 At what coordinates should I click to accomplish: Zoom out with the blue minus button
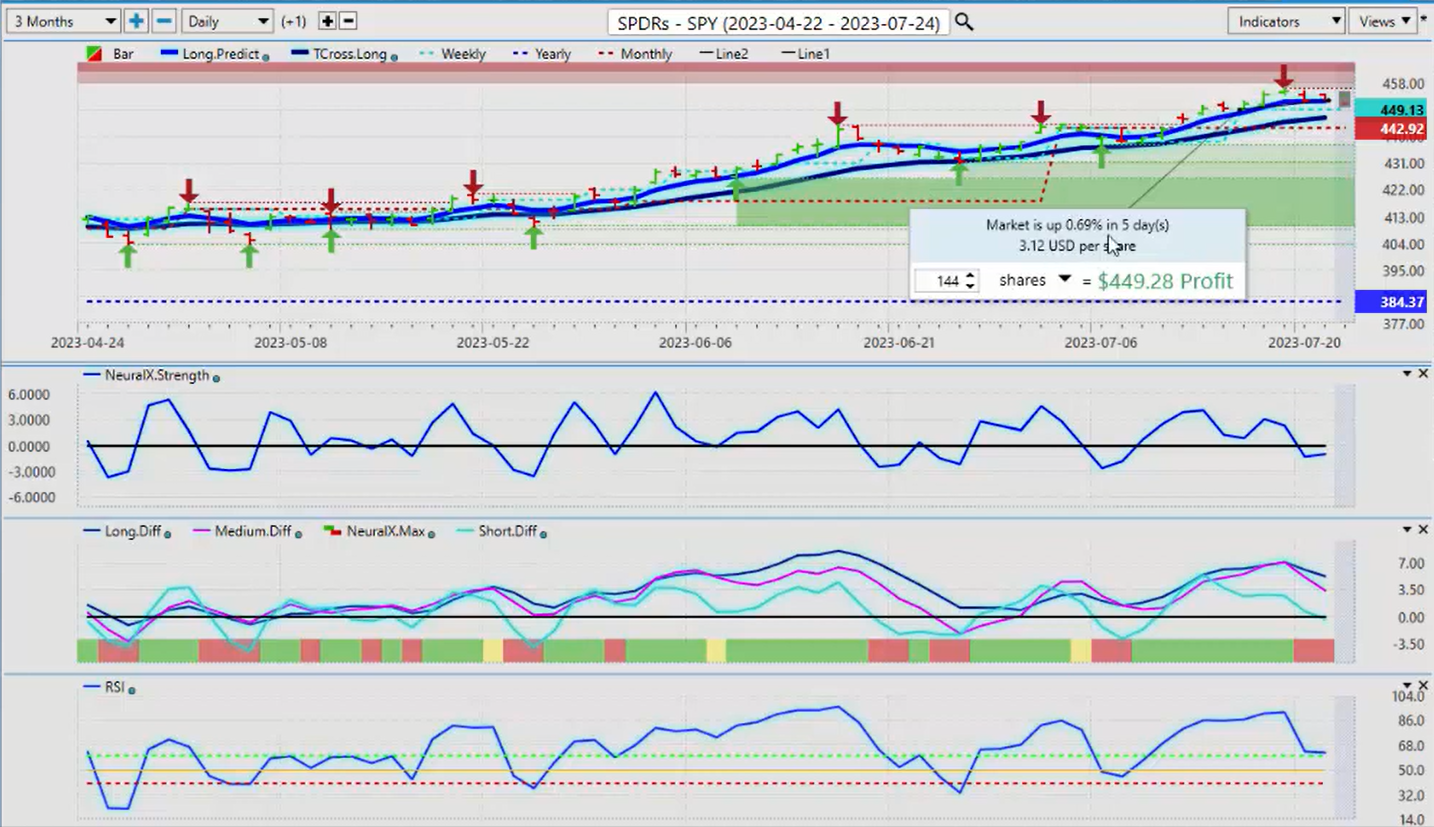pos(165,21)
